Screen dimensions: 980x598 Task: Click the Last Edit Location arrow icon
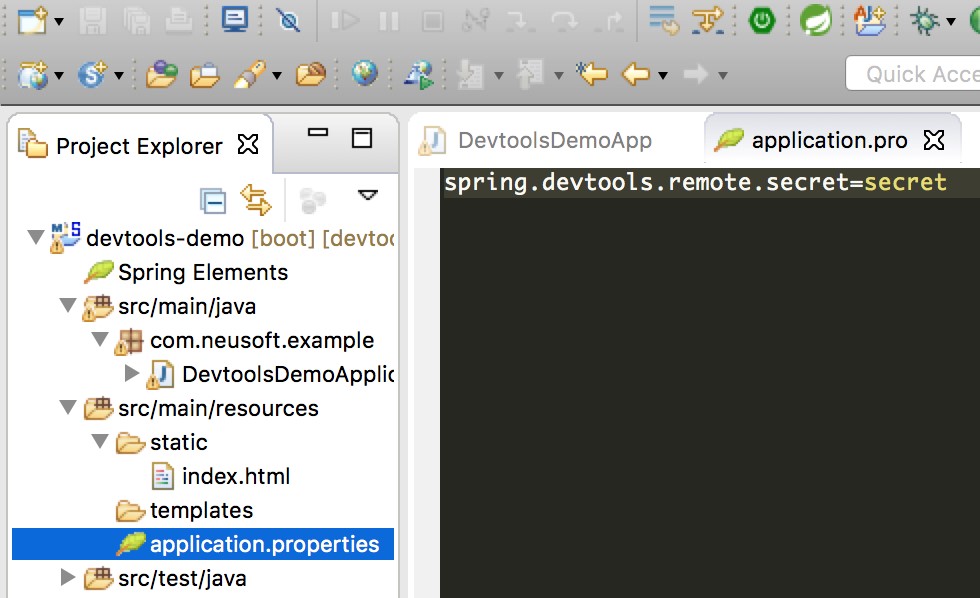591,74
